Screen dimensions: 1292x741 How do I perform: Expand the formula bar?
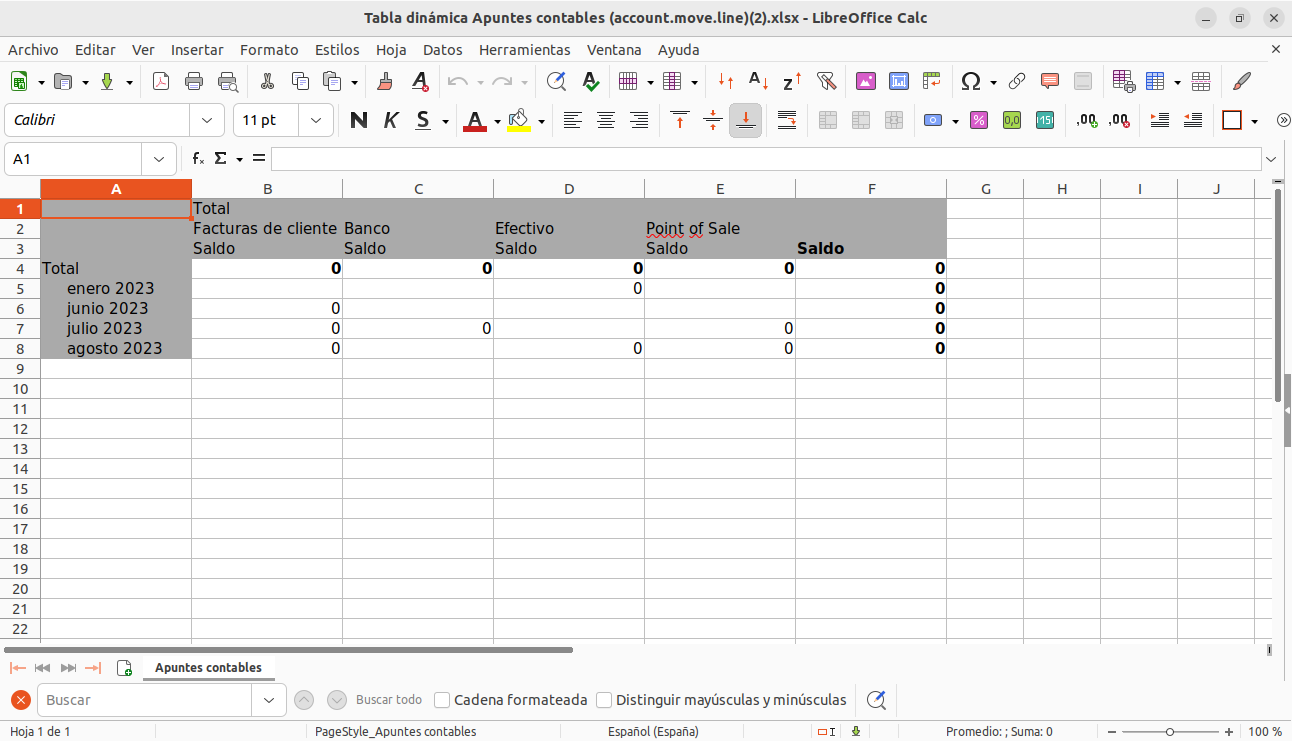click(x=1271, y=159)
